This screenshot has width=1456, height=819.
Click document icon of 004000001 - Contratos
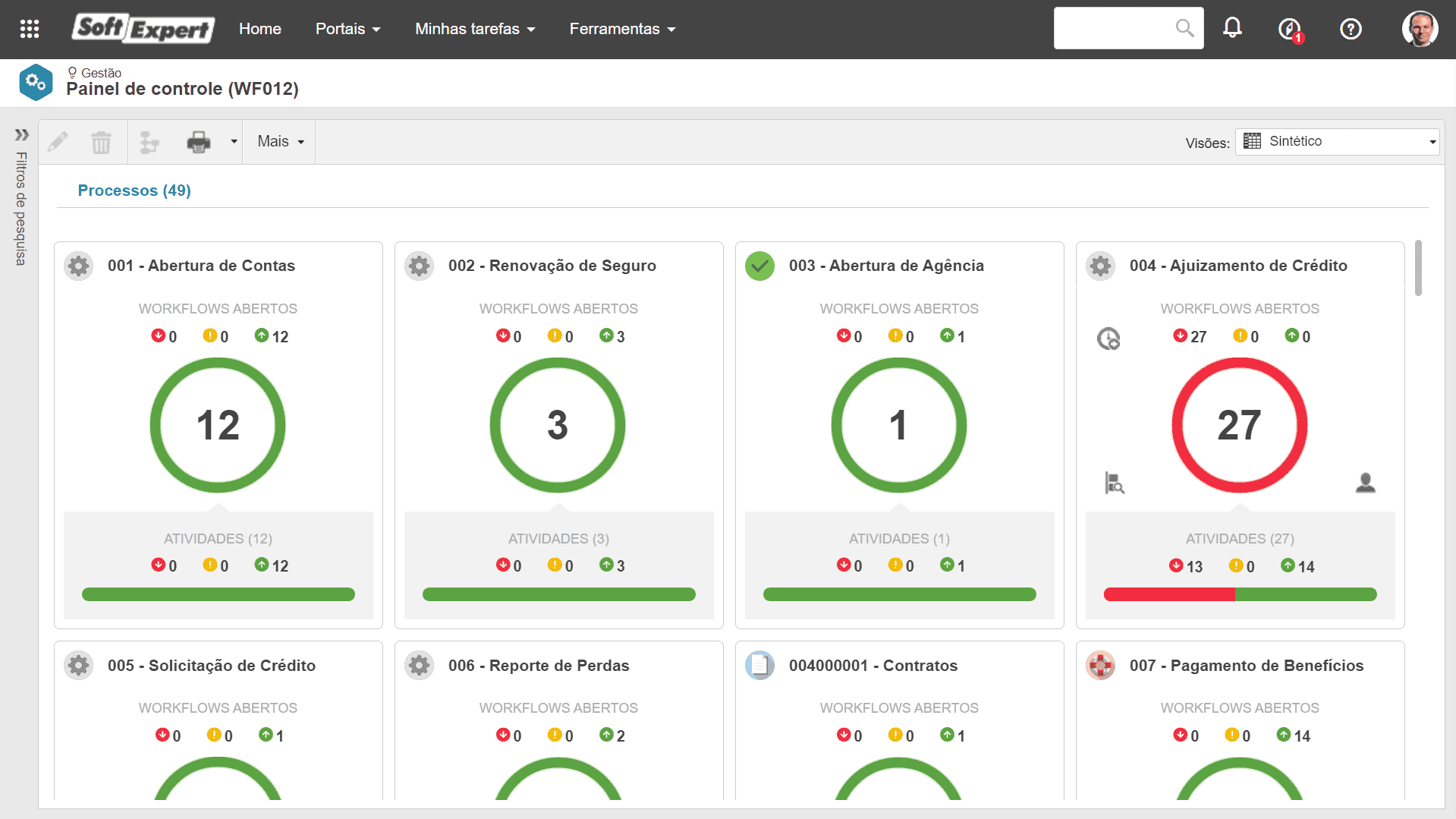click(x=759, y=666)
